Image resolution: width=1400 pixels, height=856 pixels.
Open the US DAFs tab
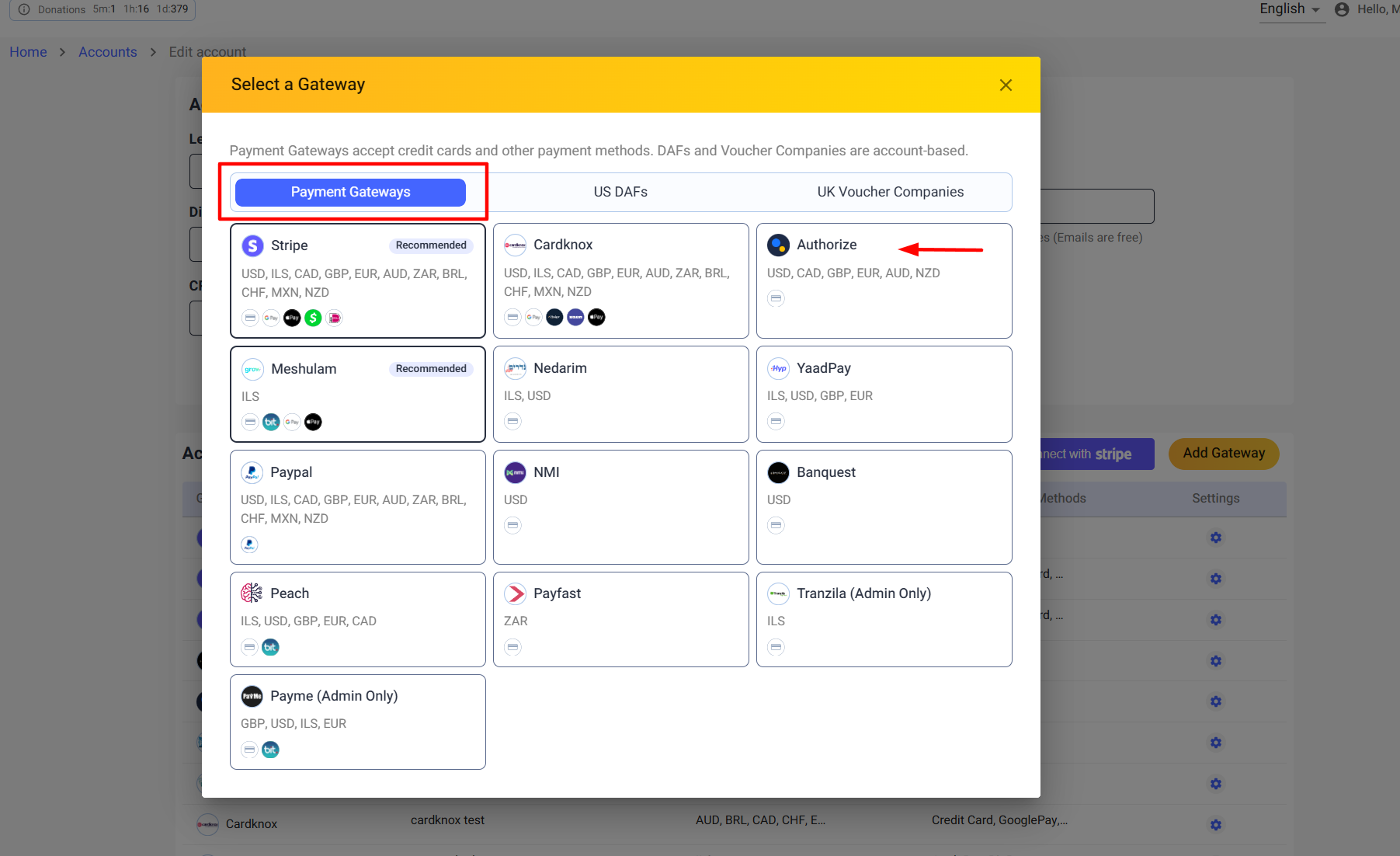coord(620,192)
